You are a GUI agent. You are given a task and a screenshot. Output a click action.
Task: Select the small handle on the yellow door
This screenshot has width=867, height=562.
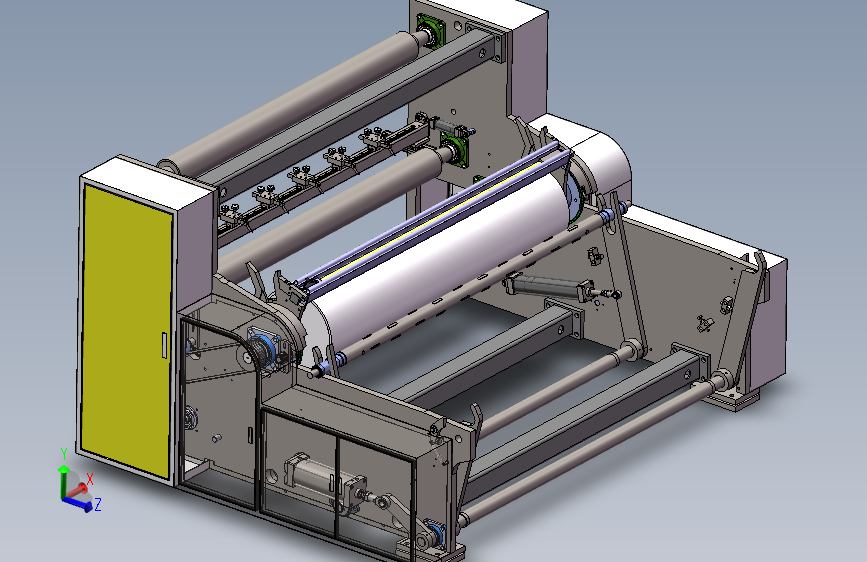(164, 346)
